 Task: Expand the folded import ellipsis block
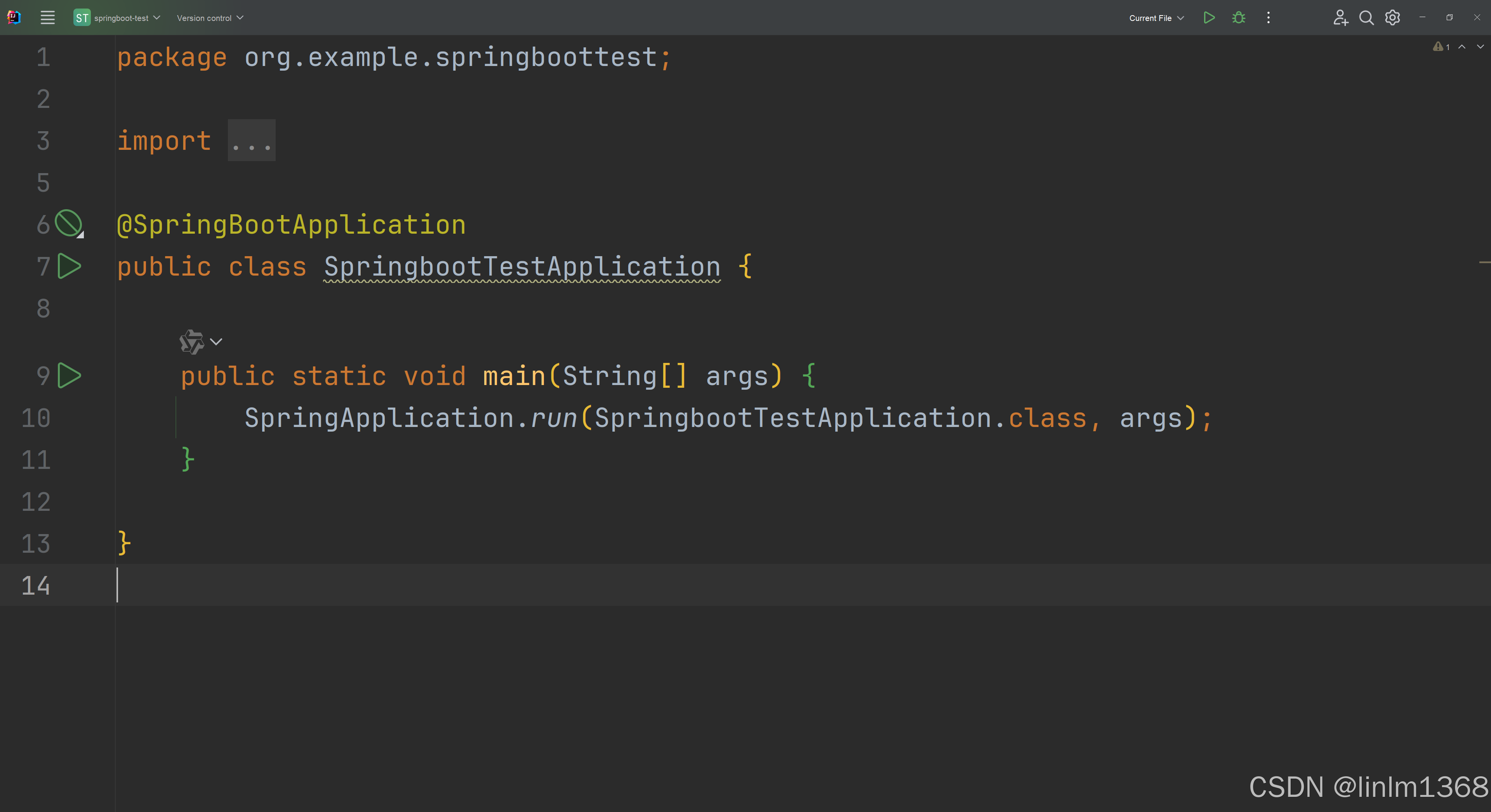[251, 141]
